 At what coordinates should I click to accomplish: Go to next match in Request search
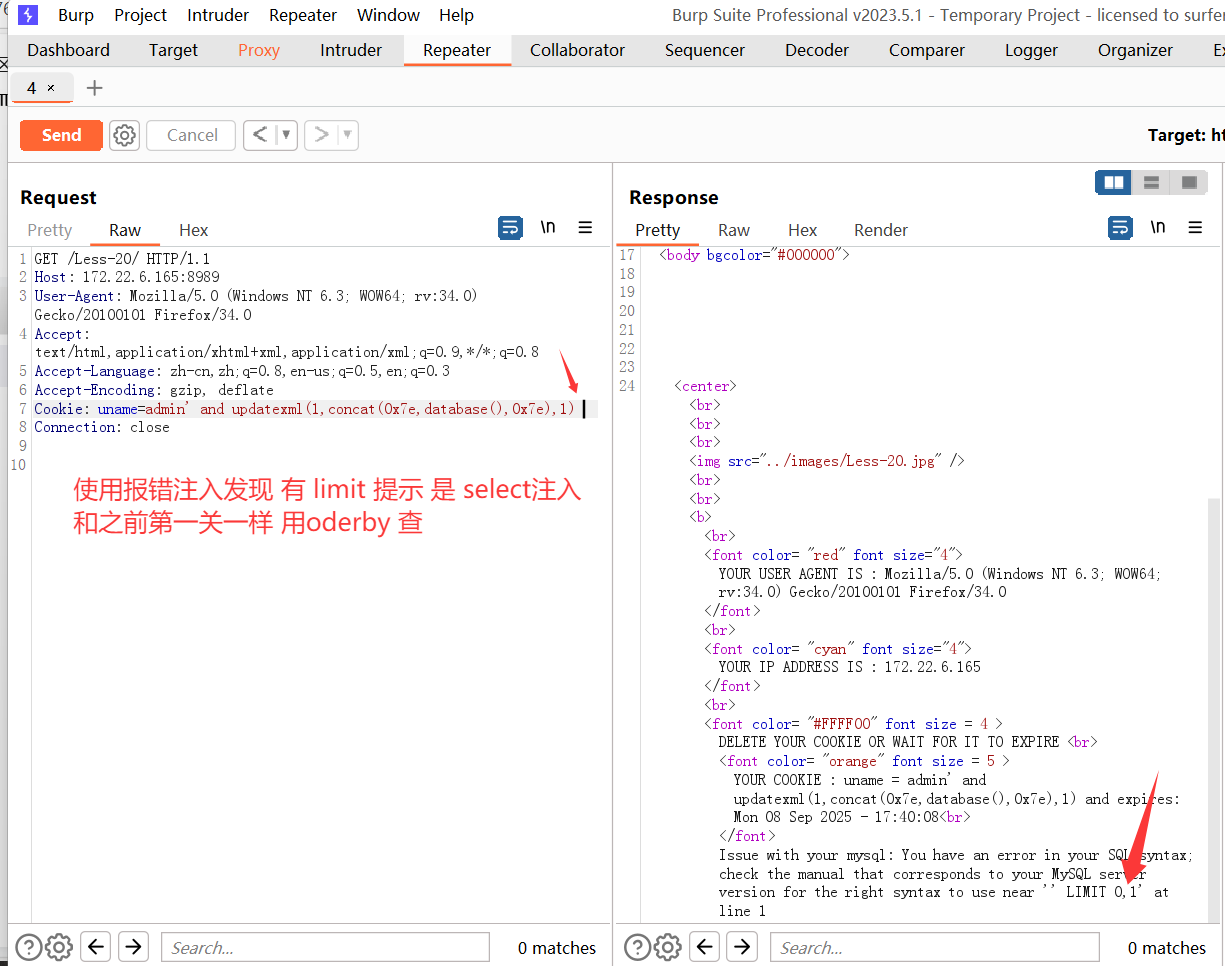click(x=133, y=946)
